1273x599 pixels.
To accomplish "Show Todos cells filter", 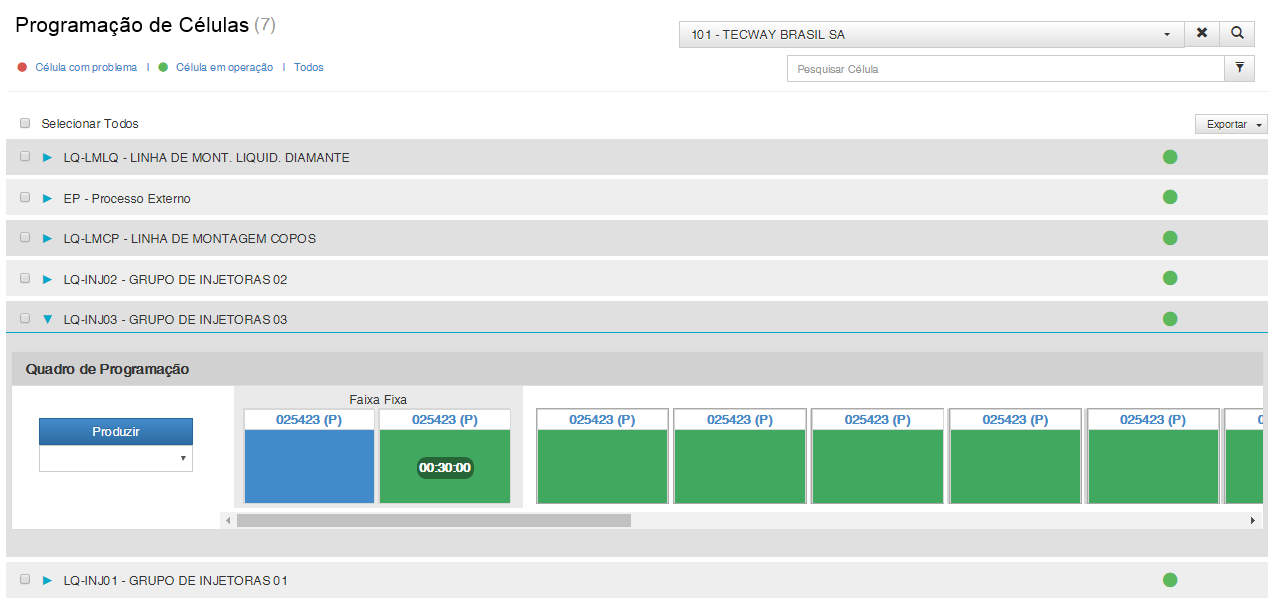I will click(x=308, y=67).
